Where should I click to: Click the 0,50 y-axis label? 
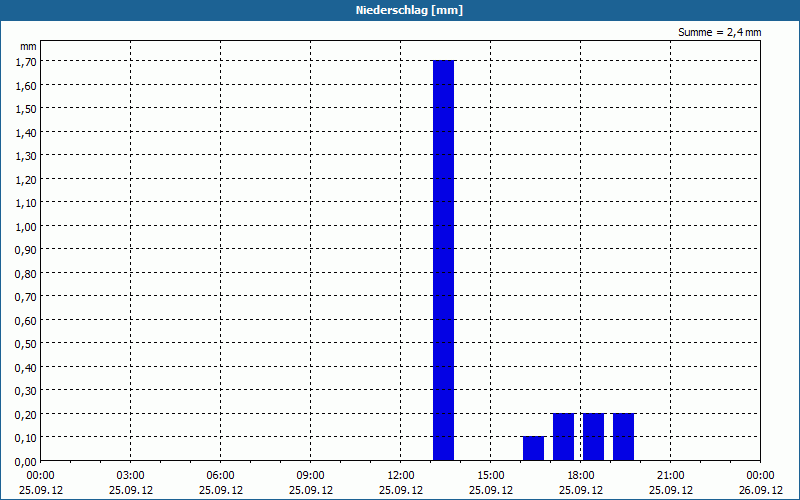[26, 344]
